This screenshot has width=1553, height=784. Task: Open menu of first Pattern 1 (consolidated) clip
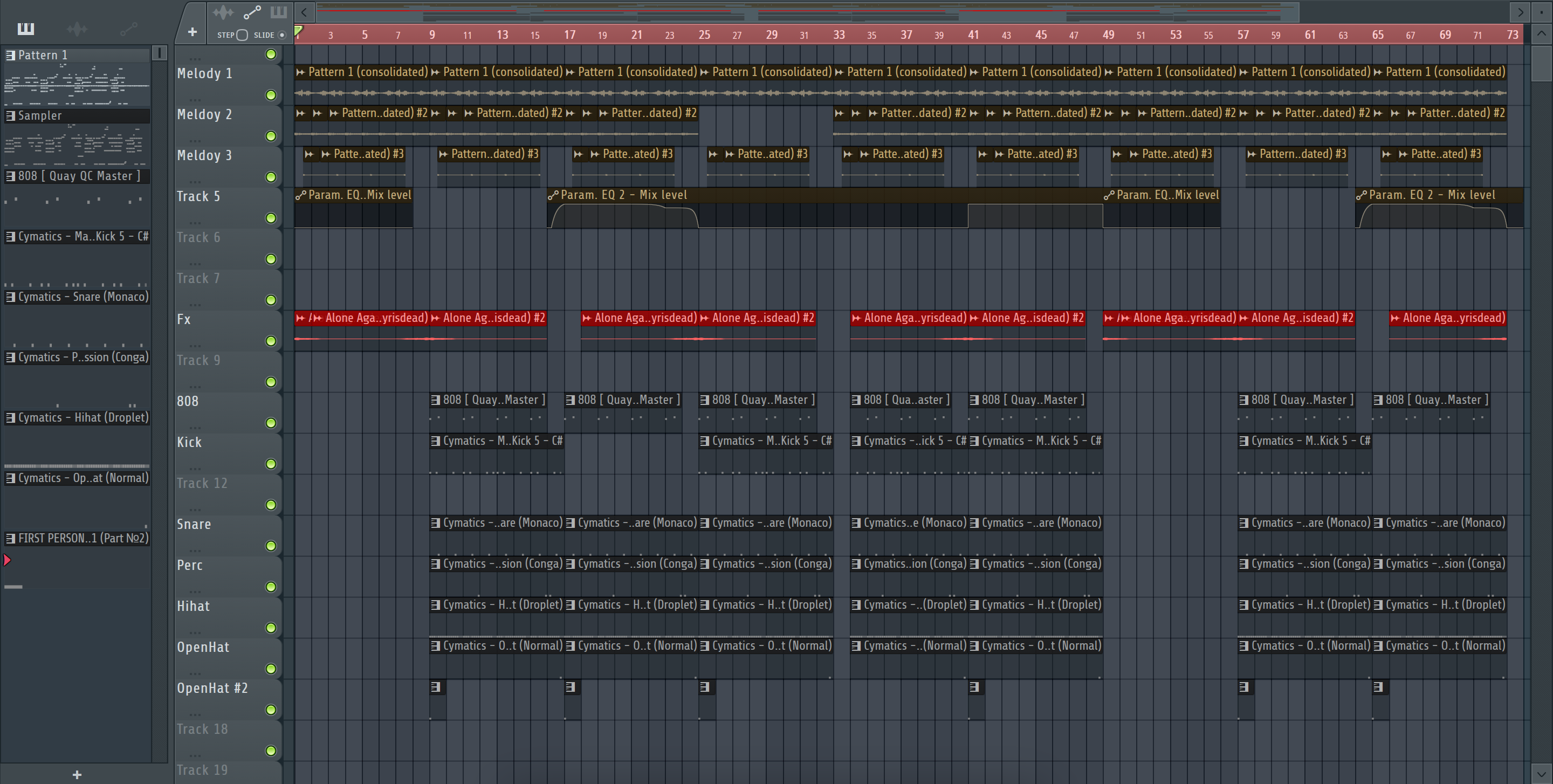point(300,72)
